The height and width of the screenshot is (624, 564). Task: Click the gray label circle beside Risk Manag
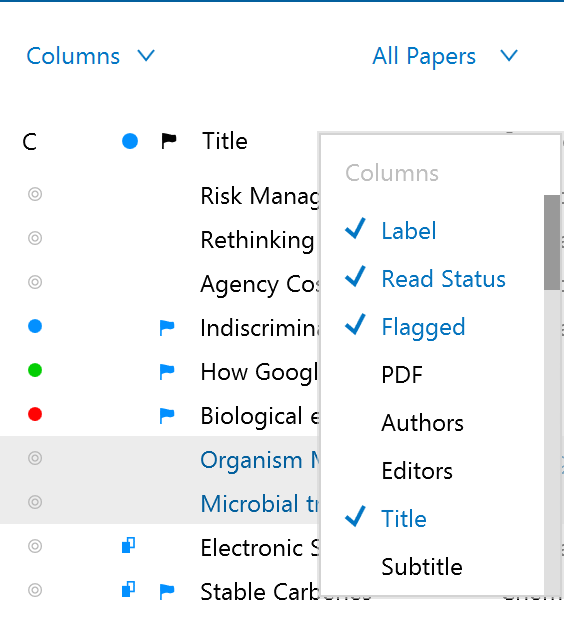click(35, 194)
